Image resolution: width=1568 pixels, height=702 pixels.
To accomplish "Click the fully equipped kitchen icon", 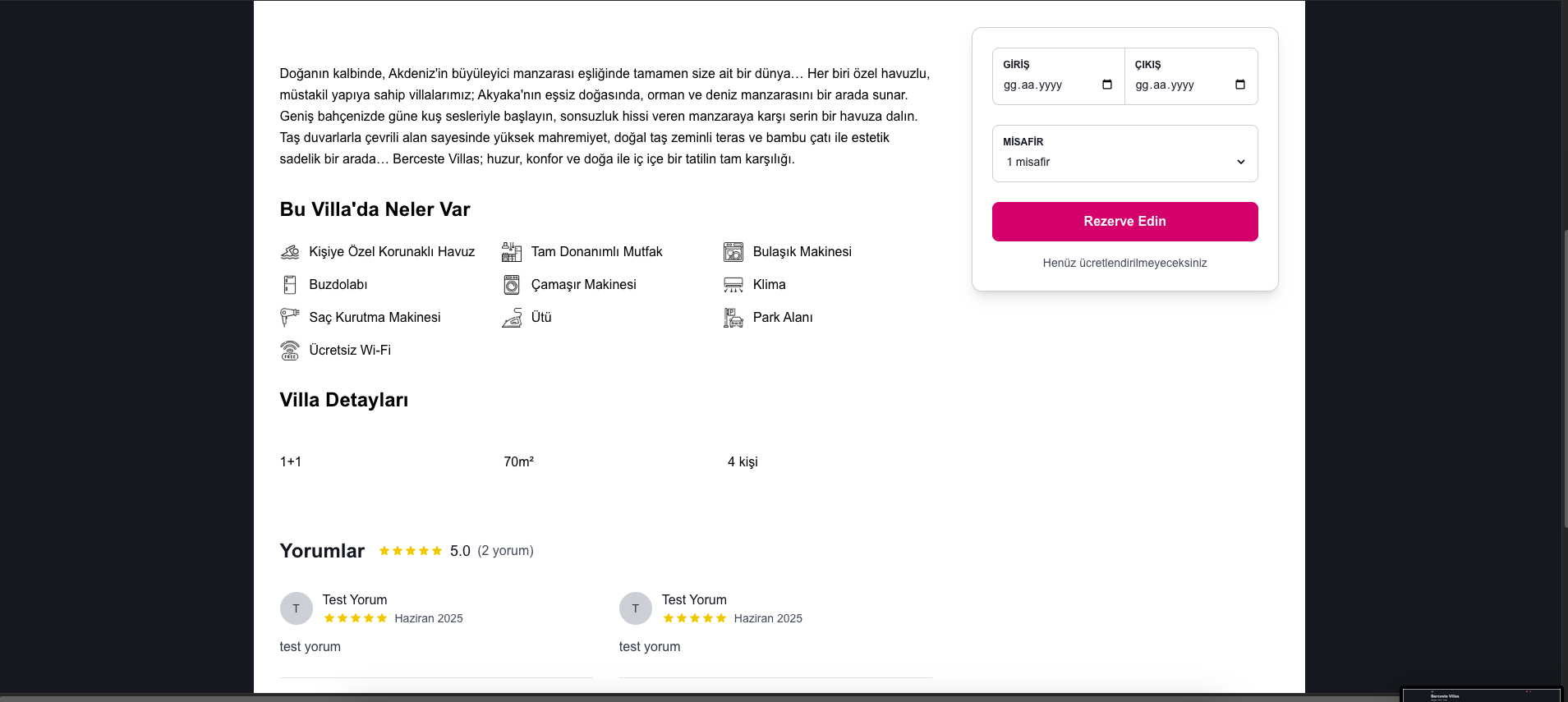I will (x=512, y=252).
